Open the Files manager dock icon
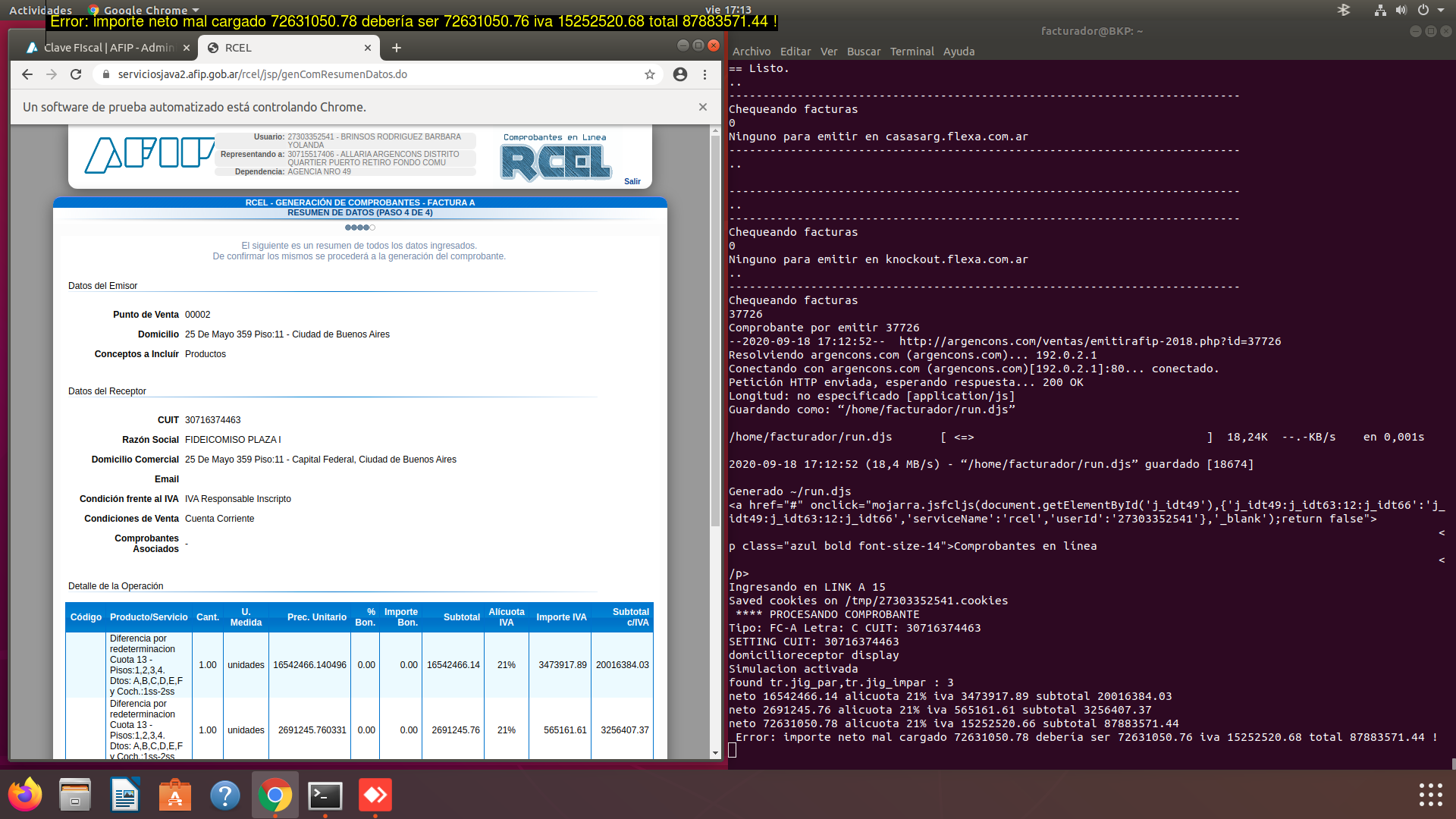 pyautogui.click(x=75, y=795)
